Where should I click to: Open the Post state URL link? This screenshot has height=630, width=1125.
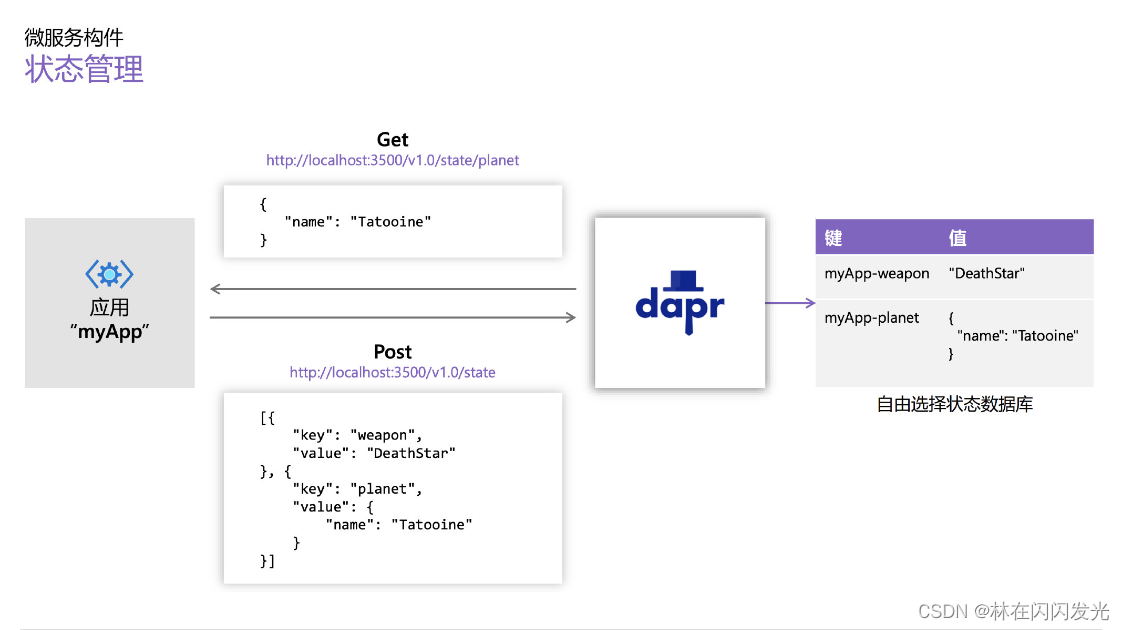click(x=393, y=372)
